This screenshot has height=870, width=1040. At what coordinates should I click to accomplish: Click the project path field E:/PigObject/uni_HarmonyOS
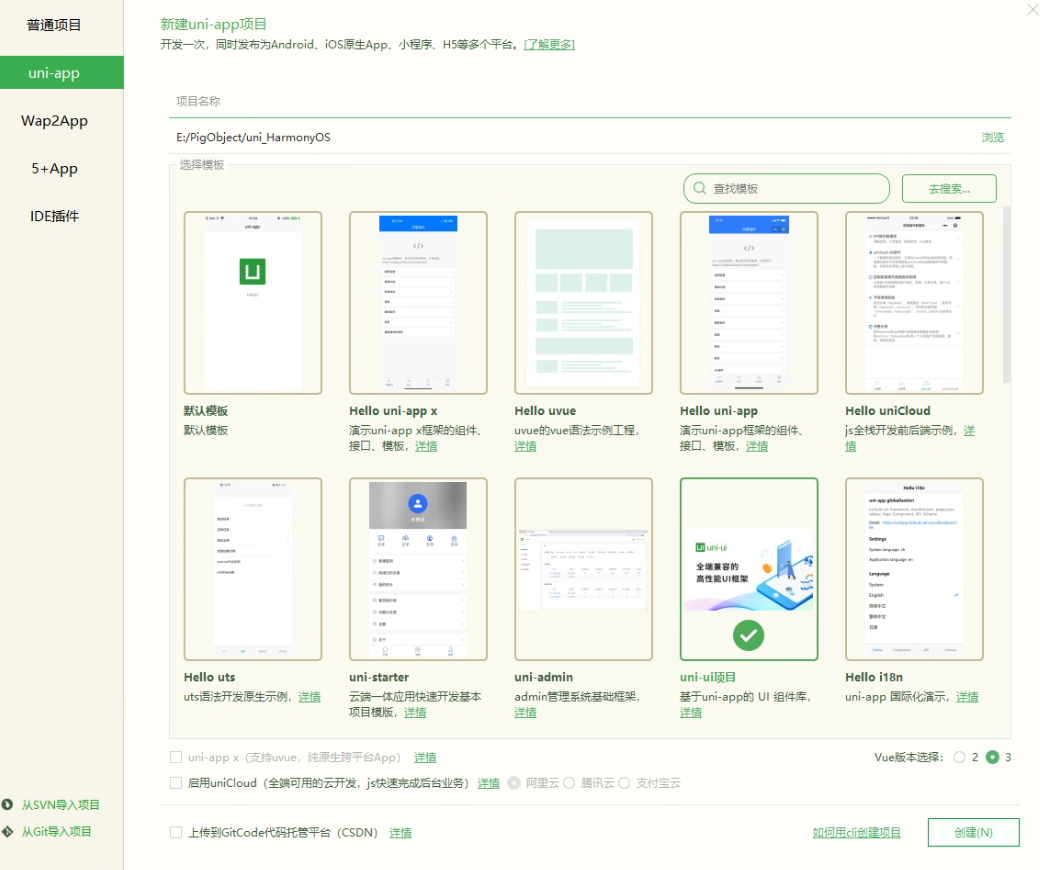570,137
